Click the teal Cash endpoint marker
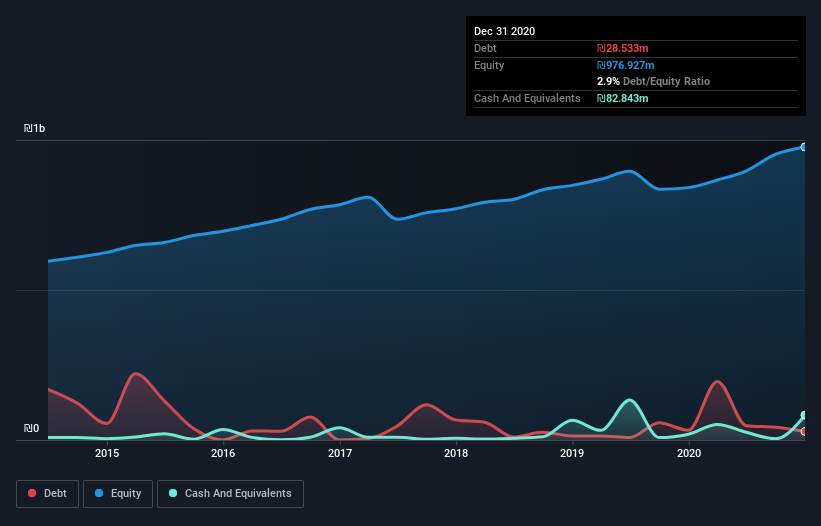 click(804, 416)
